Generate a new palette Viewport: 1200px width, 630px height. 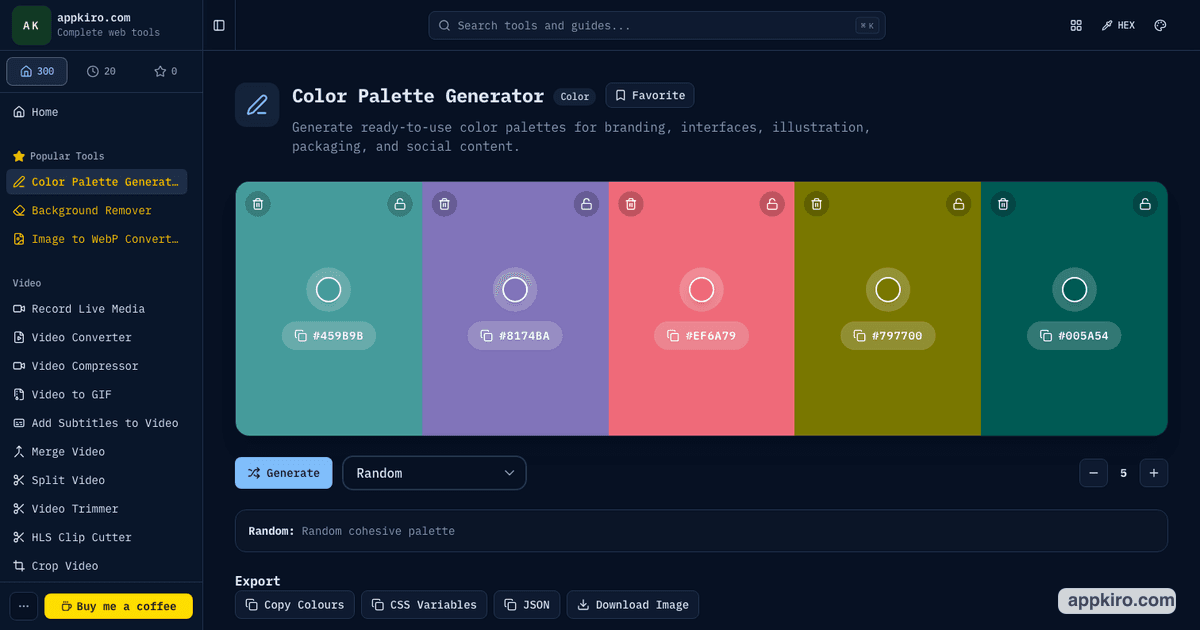click(284, 473)
